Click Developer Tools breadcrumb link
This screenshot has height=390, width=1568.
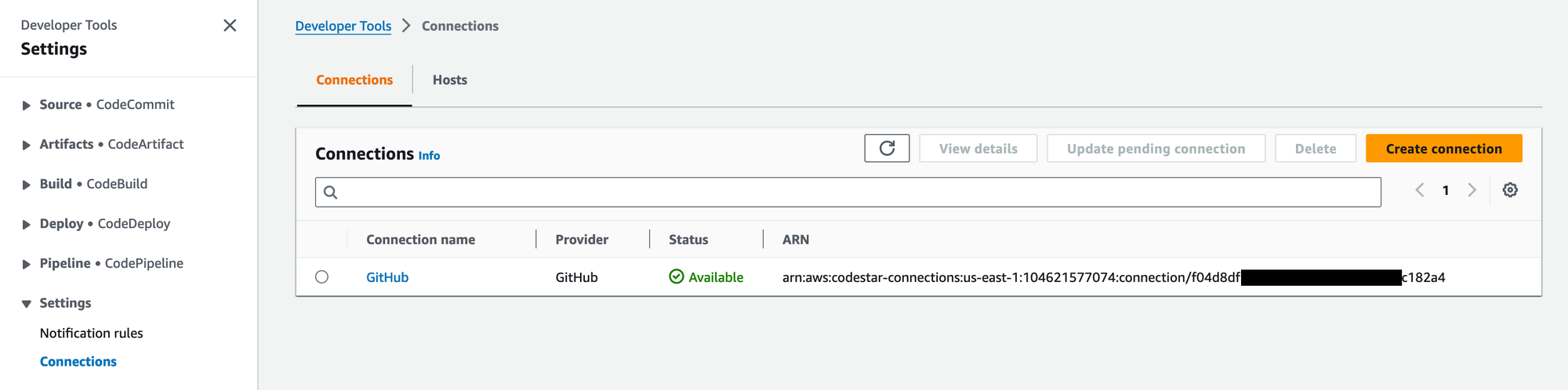(343, 26)
